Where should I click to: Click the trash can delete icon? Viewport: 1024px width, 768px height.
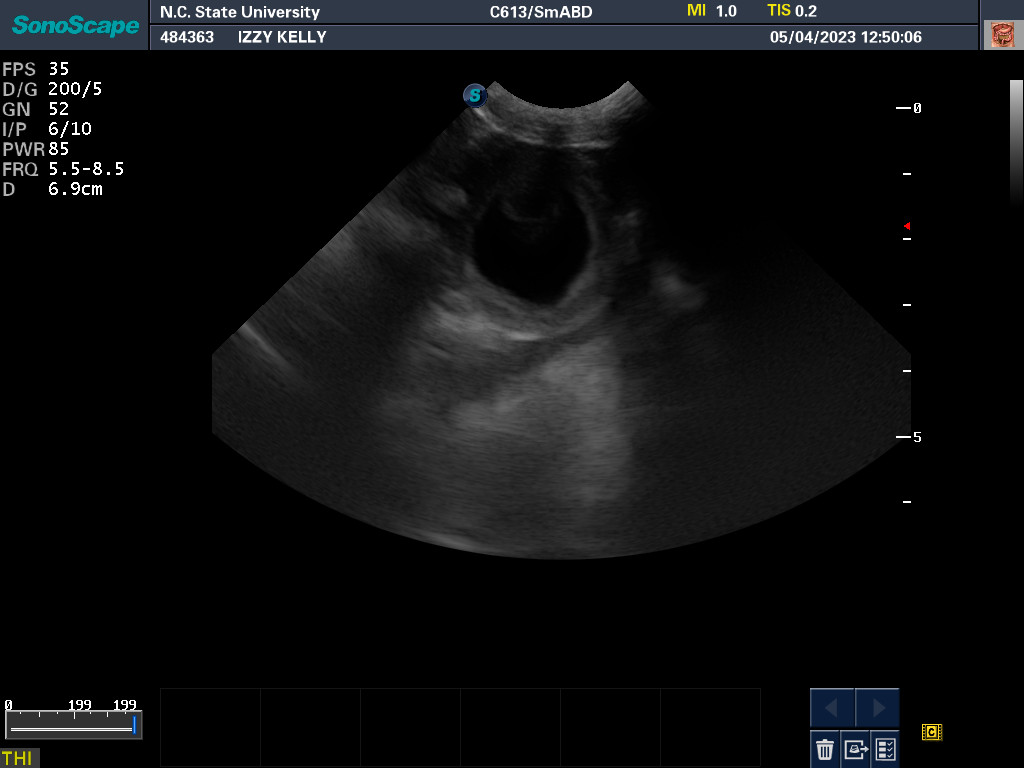825,748
